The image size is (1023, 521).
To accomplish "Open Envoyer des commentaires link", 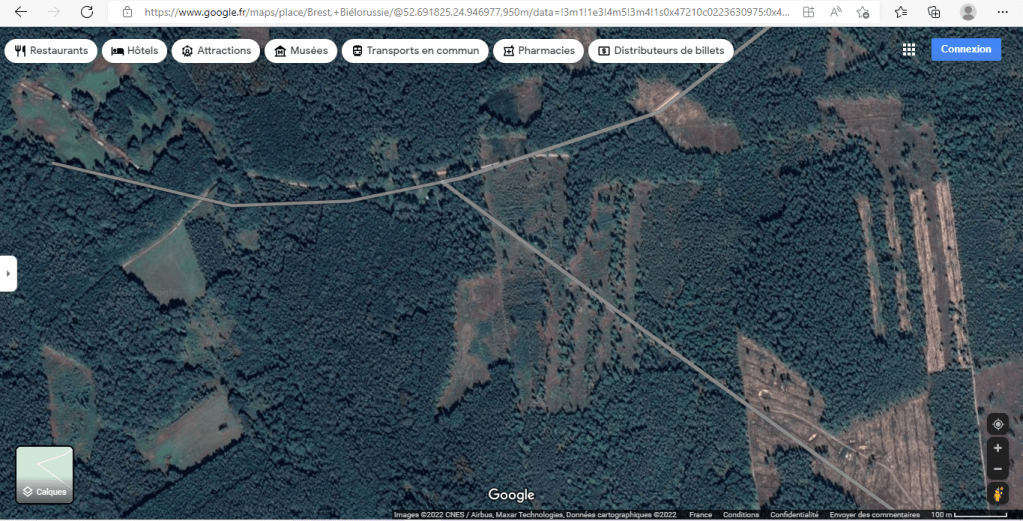I will tap(874, 515).
